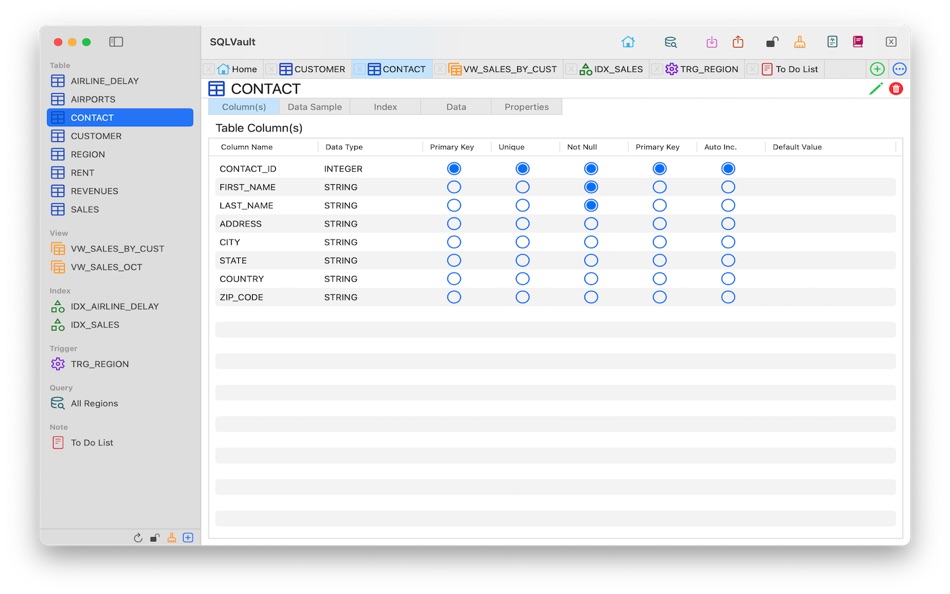
Task: Open the teal document report icon
Action: 832,42
